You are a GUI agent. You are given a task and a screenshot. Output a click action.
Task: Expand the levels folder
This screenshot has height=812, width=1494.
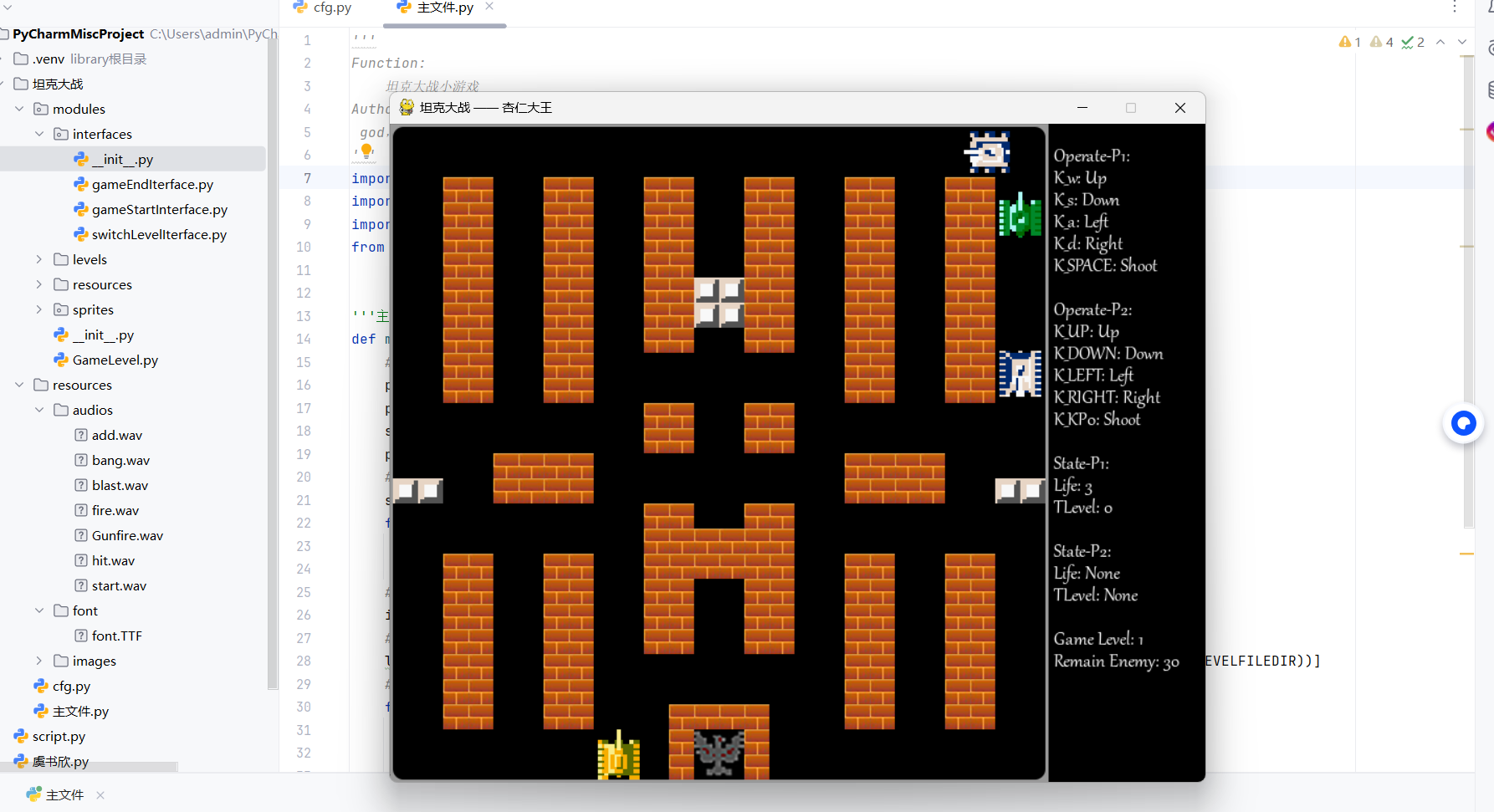click(x=39, y=259)
